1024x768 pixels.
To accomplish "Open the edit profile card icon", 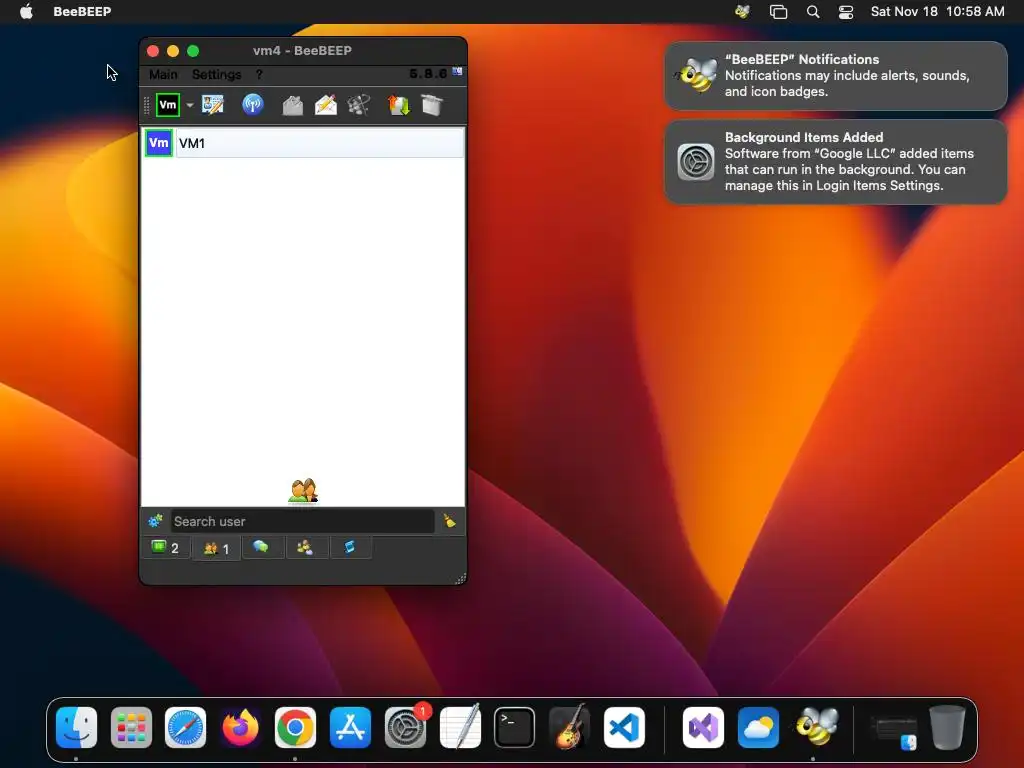I will click(213, 104).
